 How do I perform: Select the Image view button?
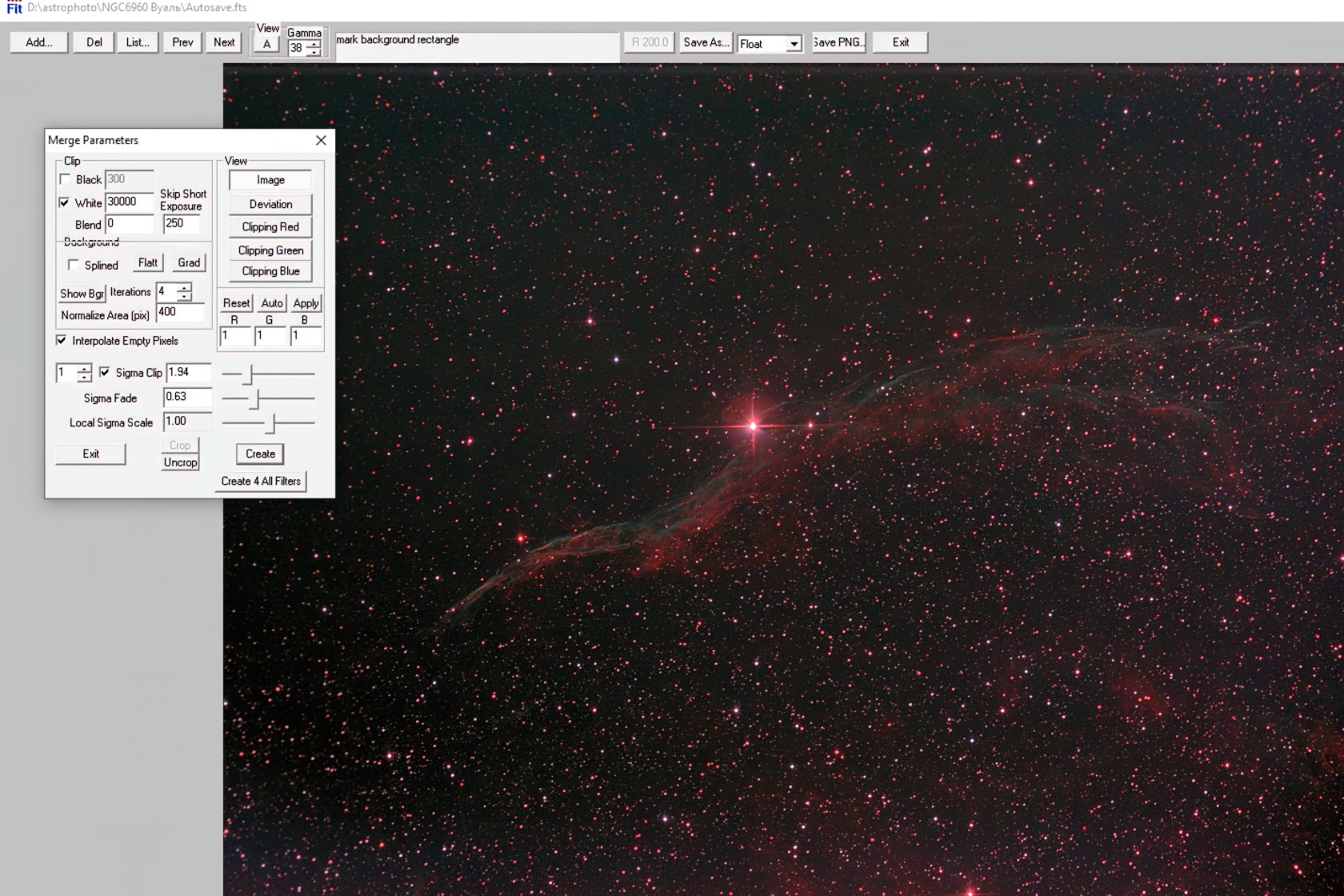tap(270, 180)
